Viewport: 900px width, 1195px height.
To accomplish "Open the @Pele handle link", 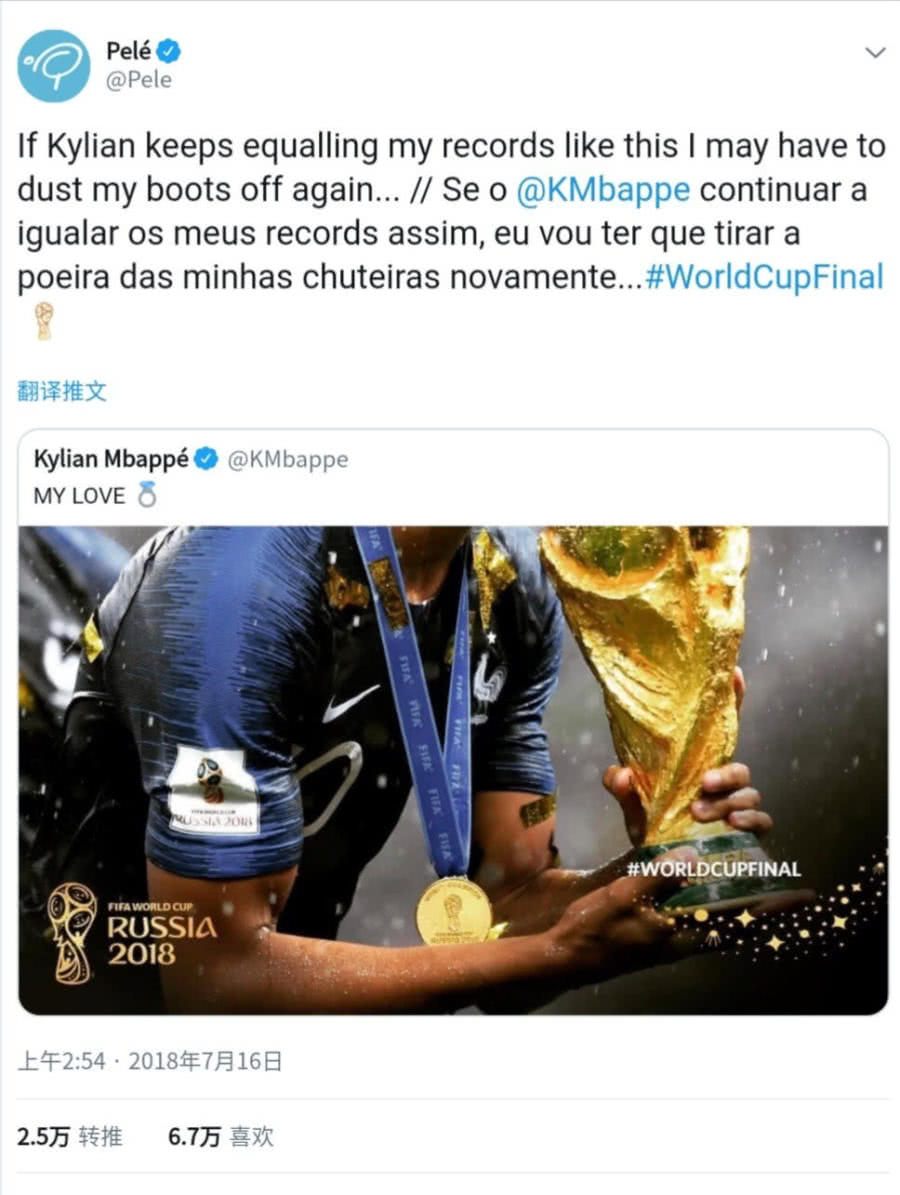I will click(x=139, y=80).
